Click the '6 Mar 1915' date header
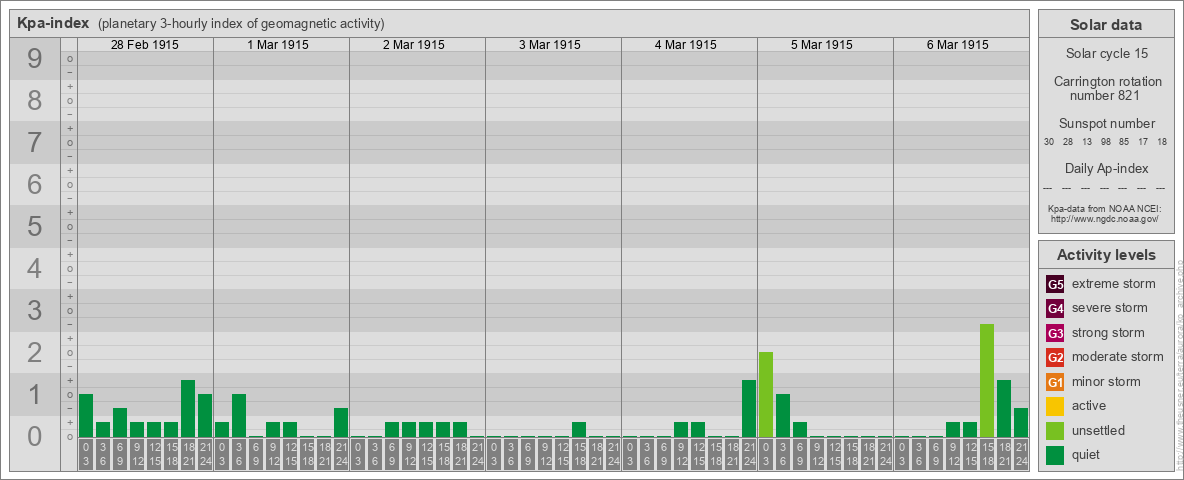 tap(957, 45)
